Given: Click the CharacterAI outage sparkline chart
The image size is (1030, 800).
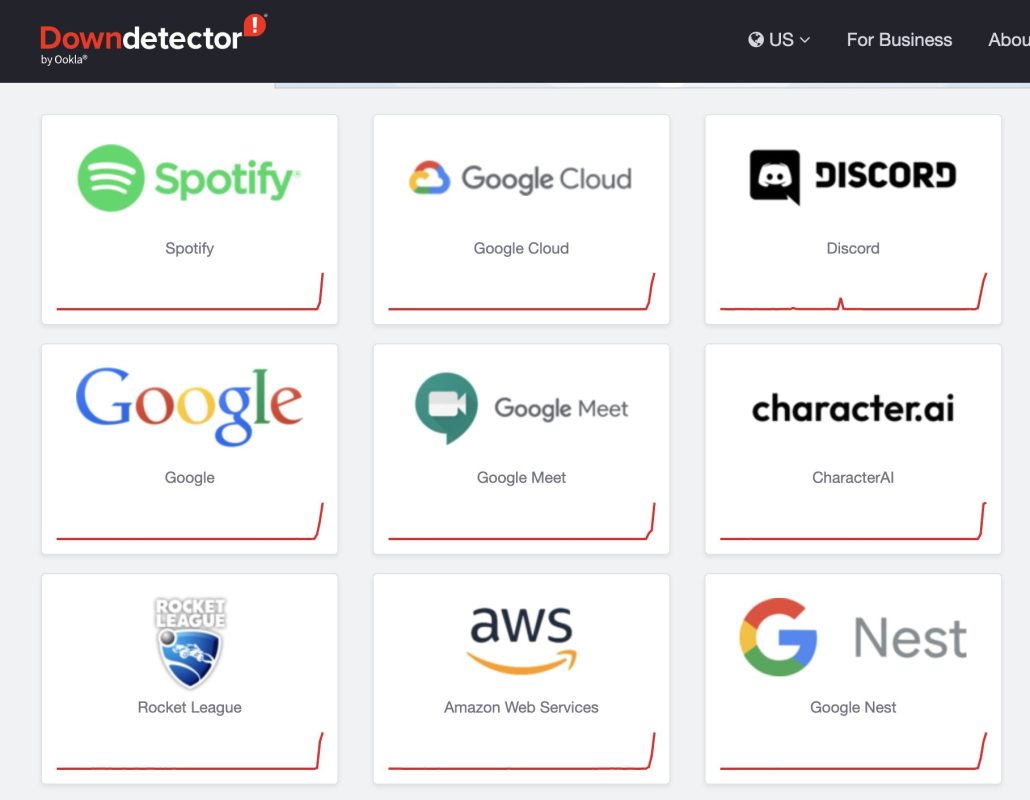Looking at the screenshot, I should pyautogui.click(x=853, y=522).
